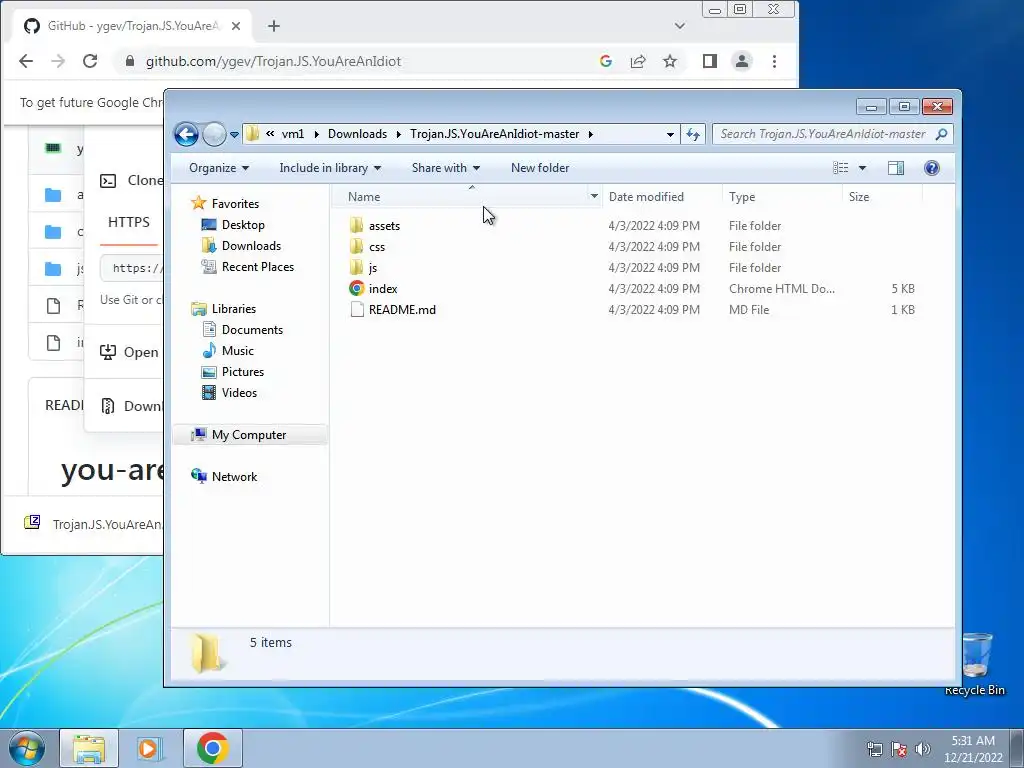Select the css folder
Image resolution: width=1024 pixels, height=768 pixels.
coord(377,247)
